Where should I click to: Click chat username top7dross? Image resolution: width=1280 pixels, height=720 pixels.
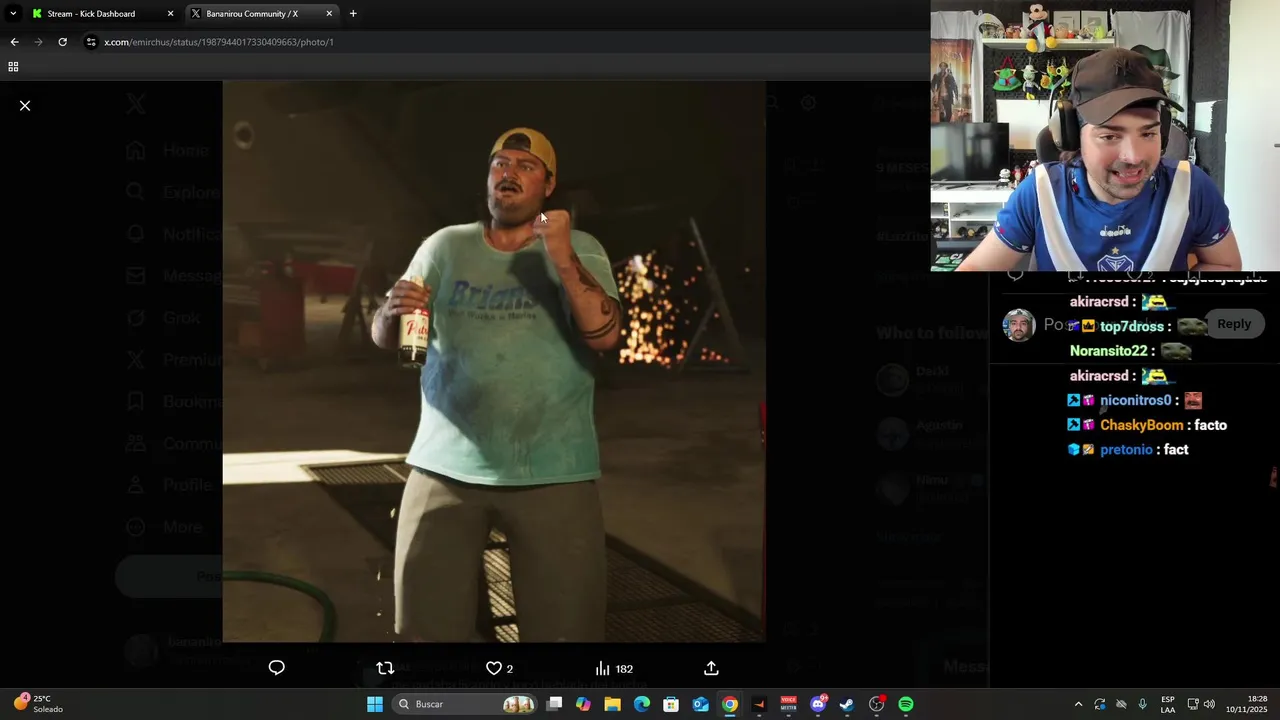(1132, 326)
